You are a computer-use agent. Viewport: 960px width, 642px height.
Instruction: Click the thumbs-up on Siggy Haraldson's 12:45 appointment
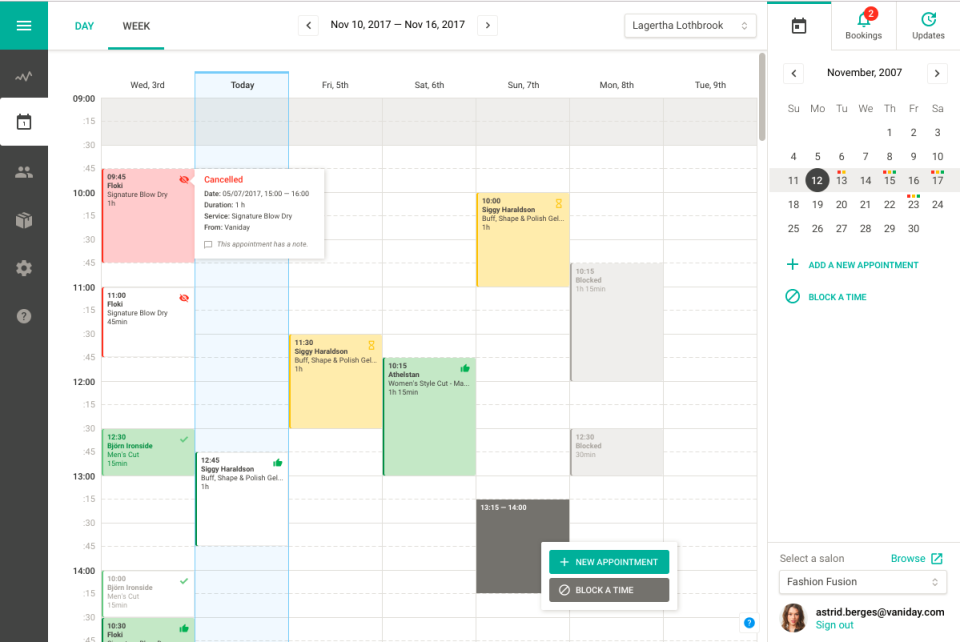[277, 462]
